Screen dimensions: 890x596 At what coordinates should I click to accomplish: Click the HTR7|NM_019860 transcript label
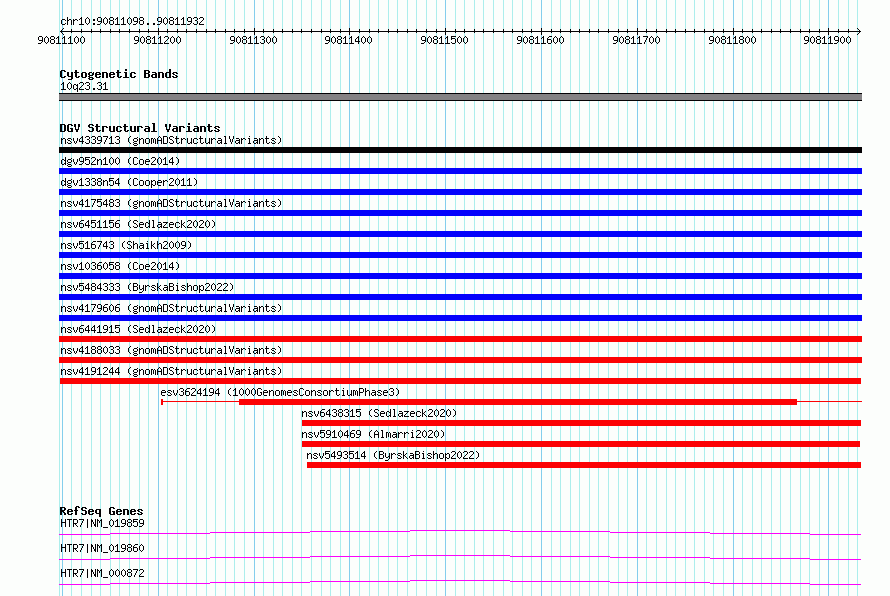pos(102,548)
